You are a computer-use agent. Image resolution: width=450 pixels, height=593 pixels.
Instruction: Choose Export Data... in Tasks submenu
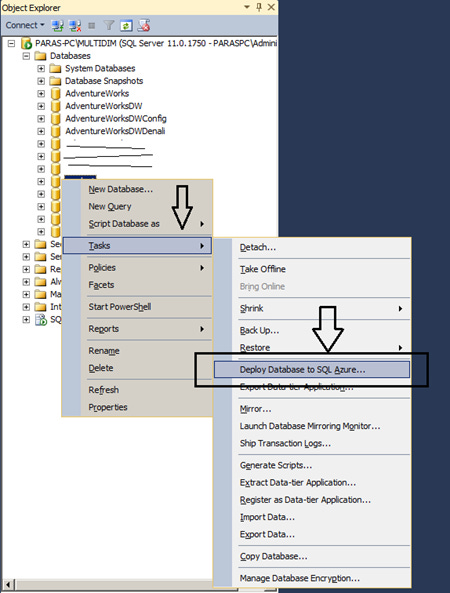tap(312, 535)
